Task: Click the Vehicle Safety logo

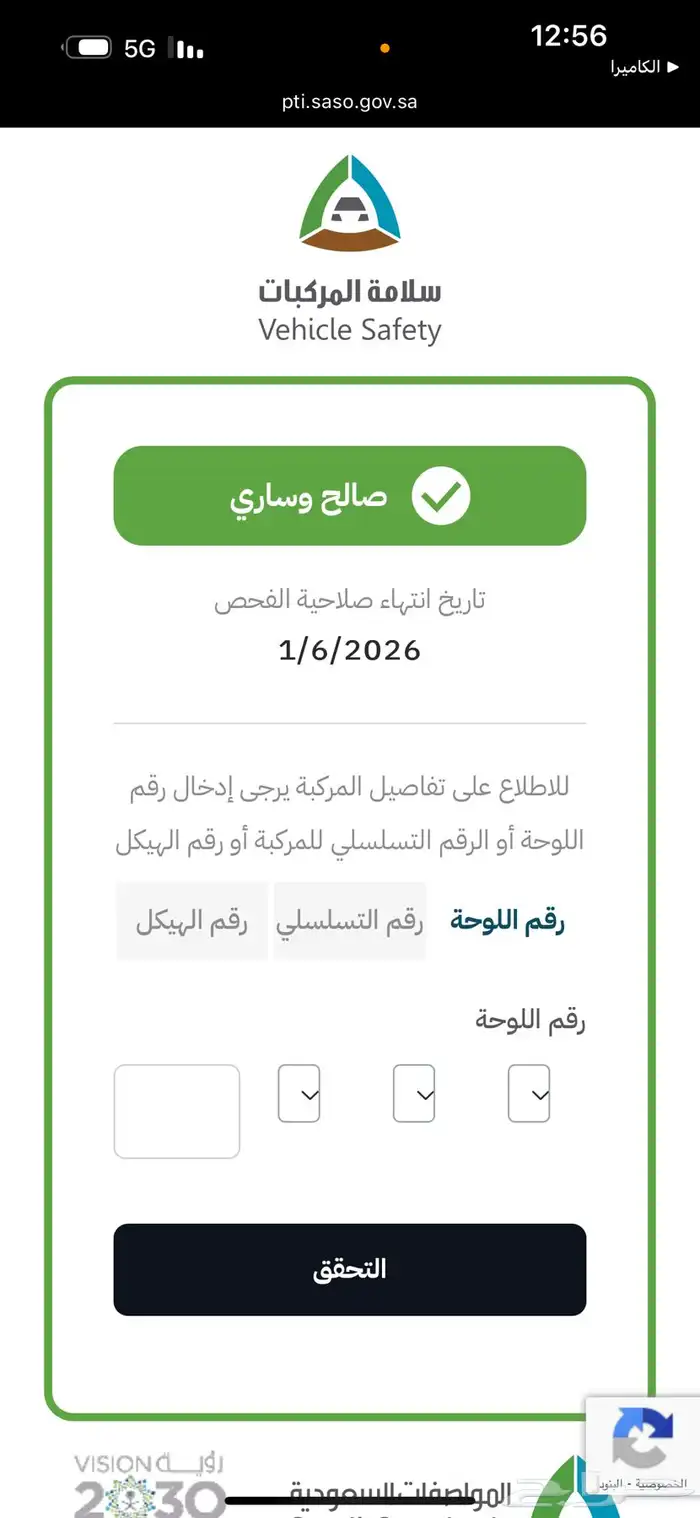Action: pos(350,203)
